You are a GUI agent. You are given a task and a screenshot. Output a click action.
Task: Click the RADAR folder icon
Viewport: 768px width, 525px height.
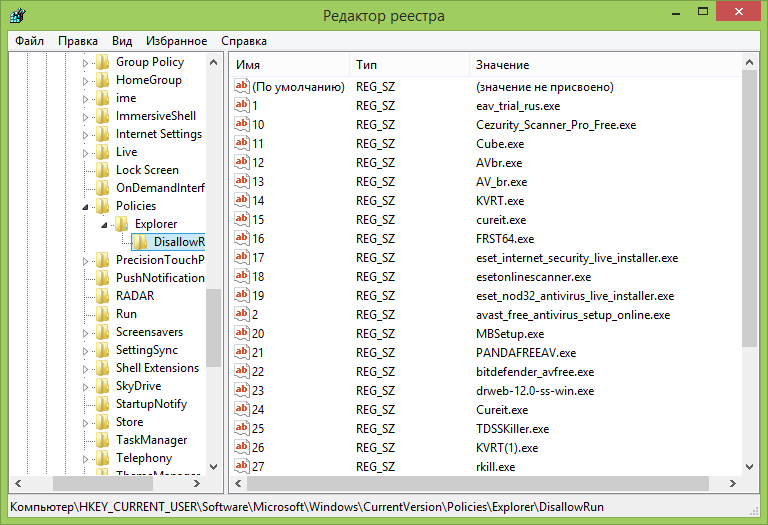pos(103,296)
